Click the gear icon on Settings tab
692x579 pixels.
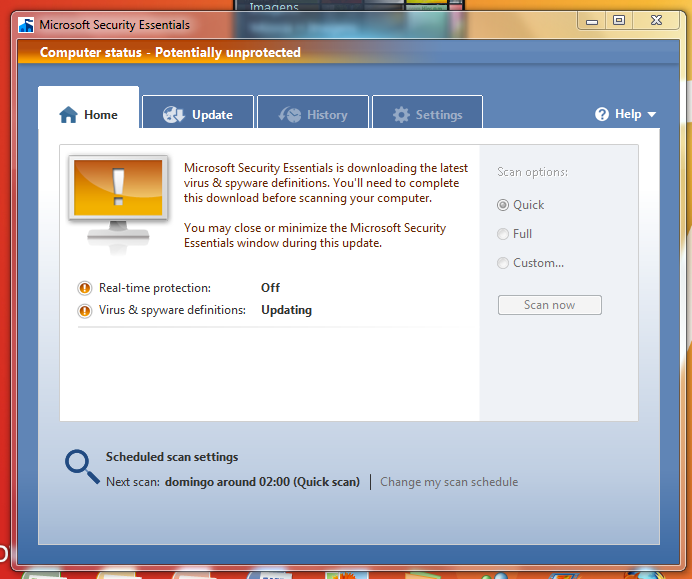click(401, 115)
